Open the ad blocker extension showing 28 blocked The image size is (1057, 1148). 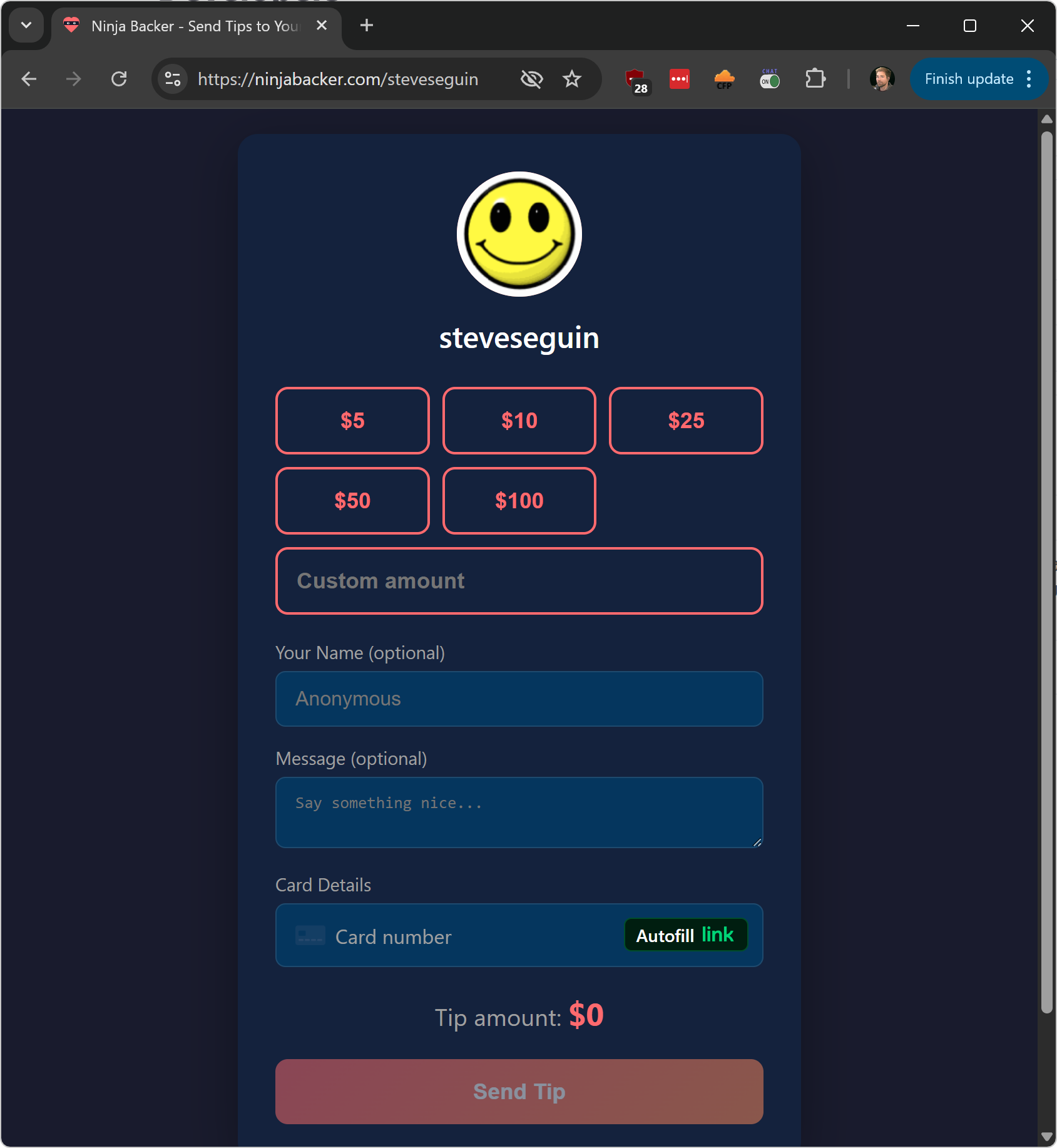pos(635,79)
